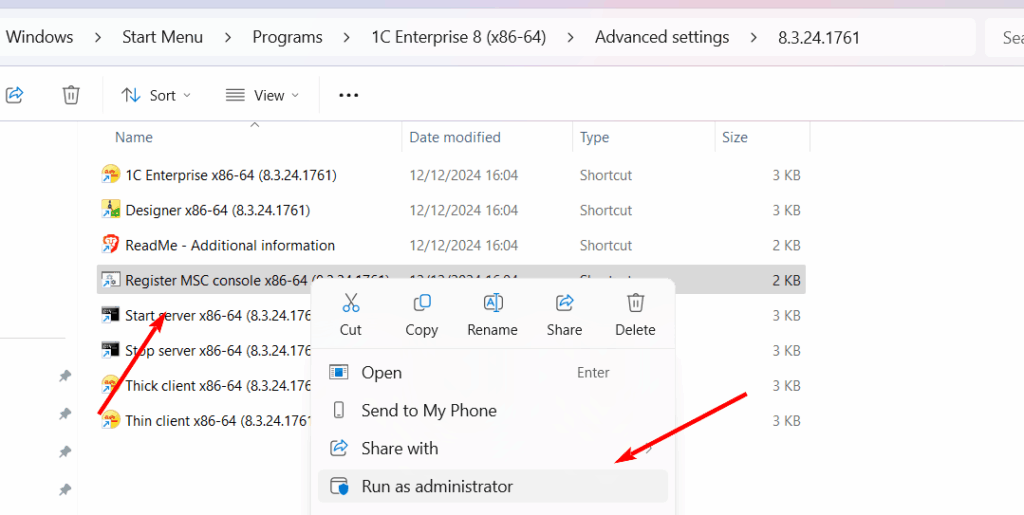The height and width of the screenshot is (515, 1024).
Task: Click the toolbar Share icon
Action: (x=14, y=95)
